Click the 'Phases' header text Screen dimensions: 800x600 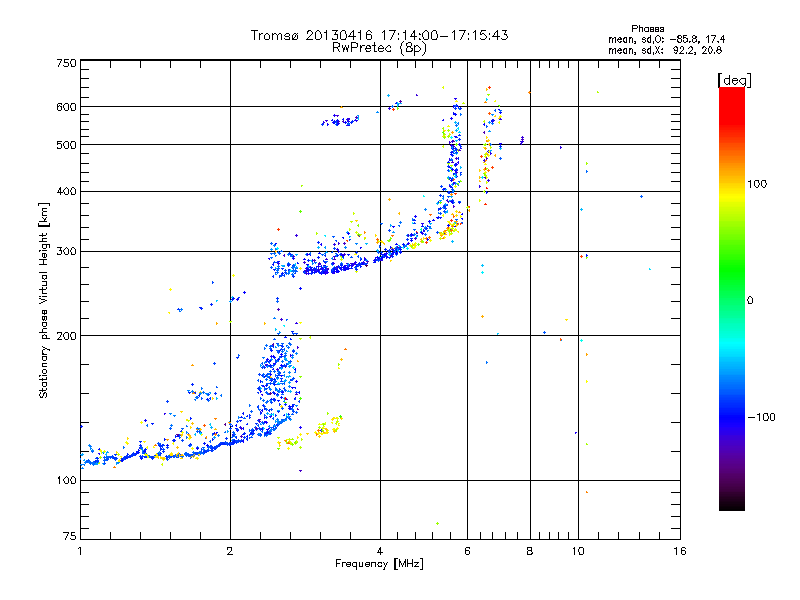coord(647,29)
